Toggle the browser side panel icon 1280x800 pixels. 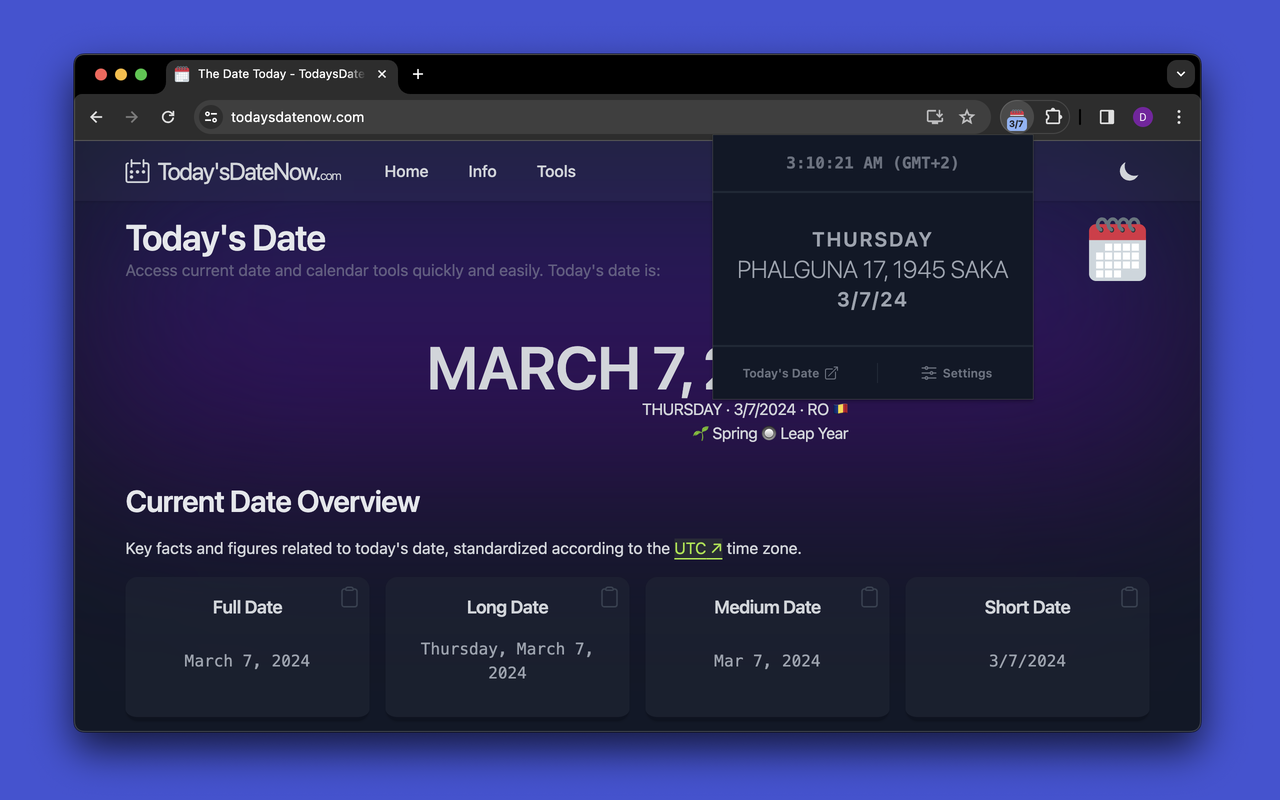point(1107,117)
